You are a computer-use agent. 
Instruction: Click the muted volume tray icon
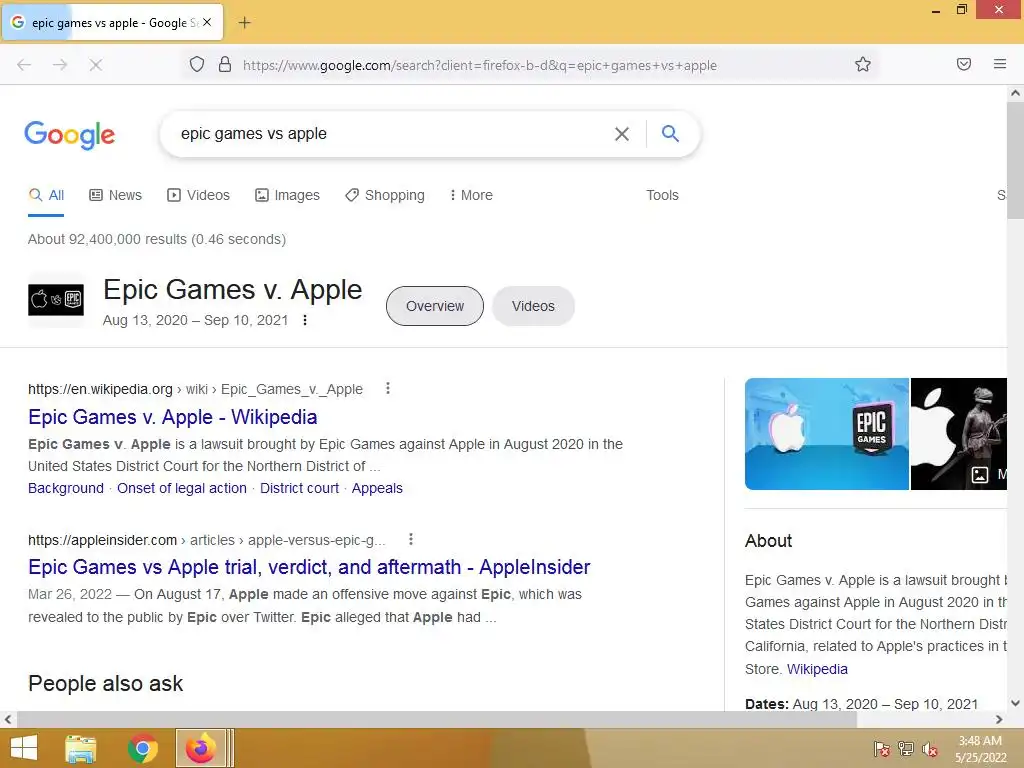(x=930, y=749)
